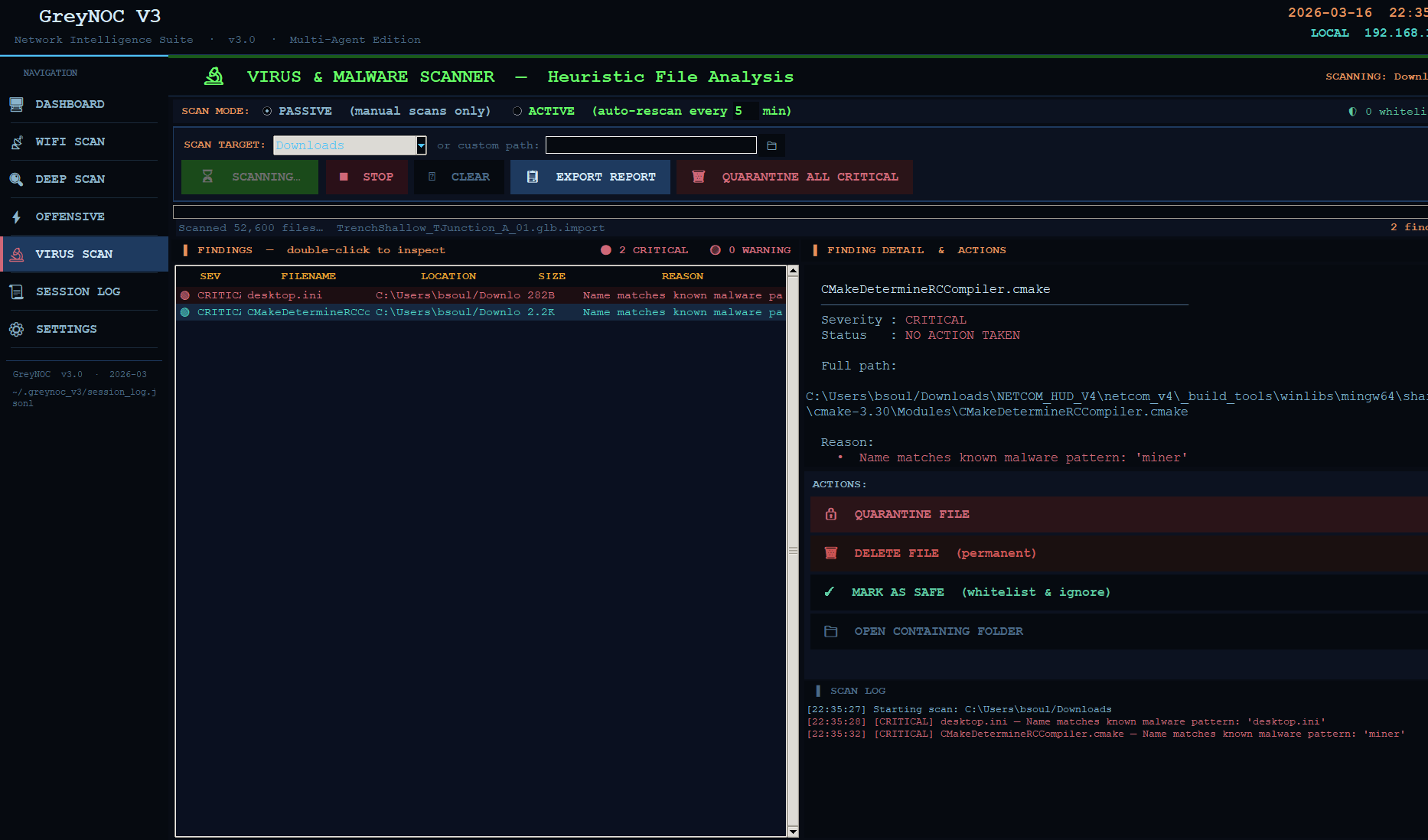Click the Downloads scan target combo box
The width and height of the screenshot is (1428, 840).
344,145
